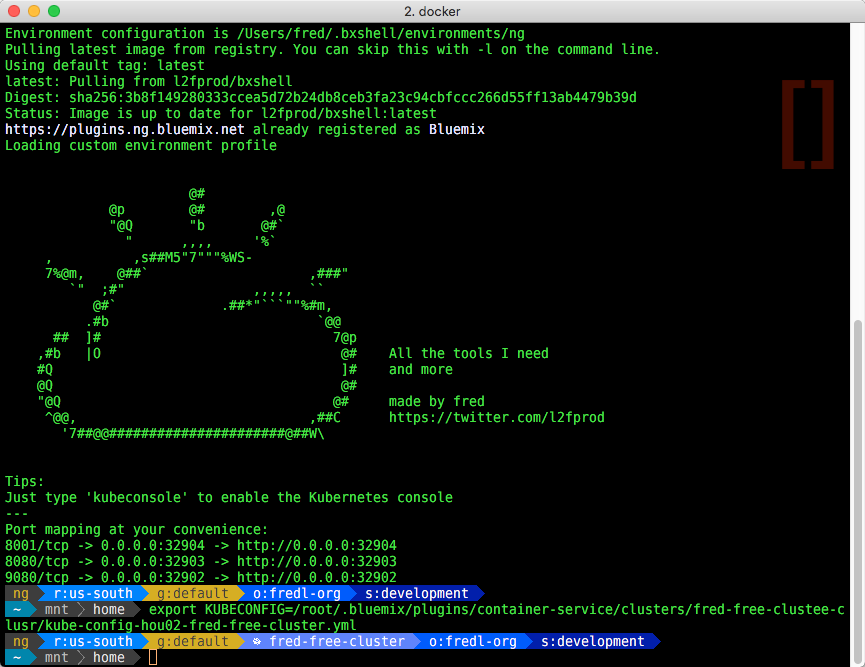Open the http://0.0.0.0:32904 port link
865x667 pixels.
[x=317, y=546]
